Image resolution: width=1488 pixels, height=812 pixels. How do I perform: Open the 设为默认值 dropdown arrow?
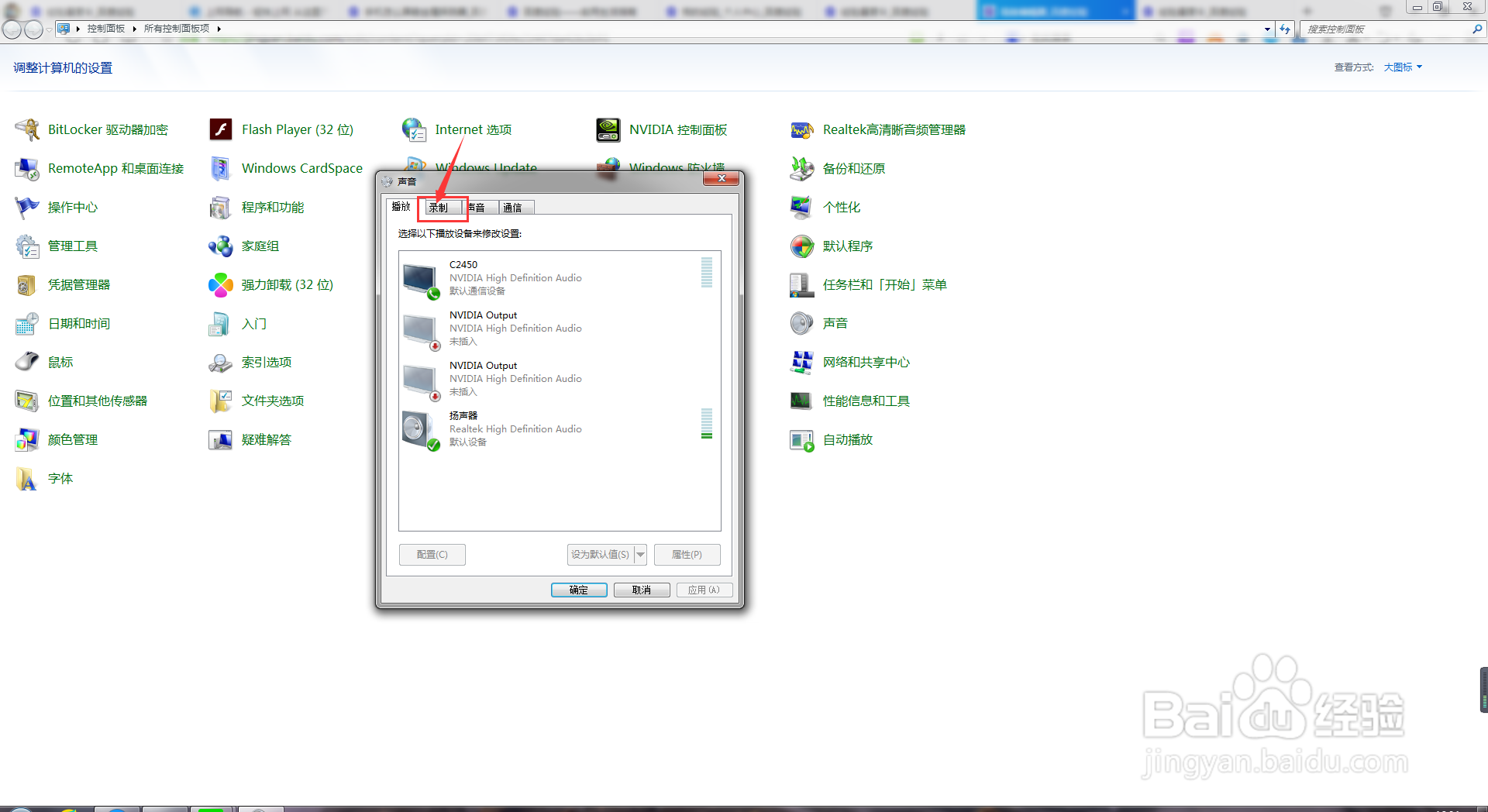(641, 555)
